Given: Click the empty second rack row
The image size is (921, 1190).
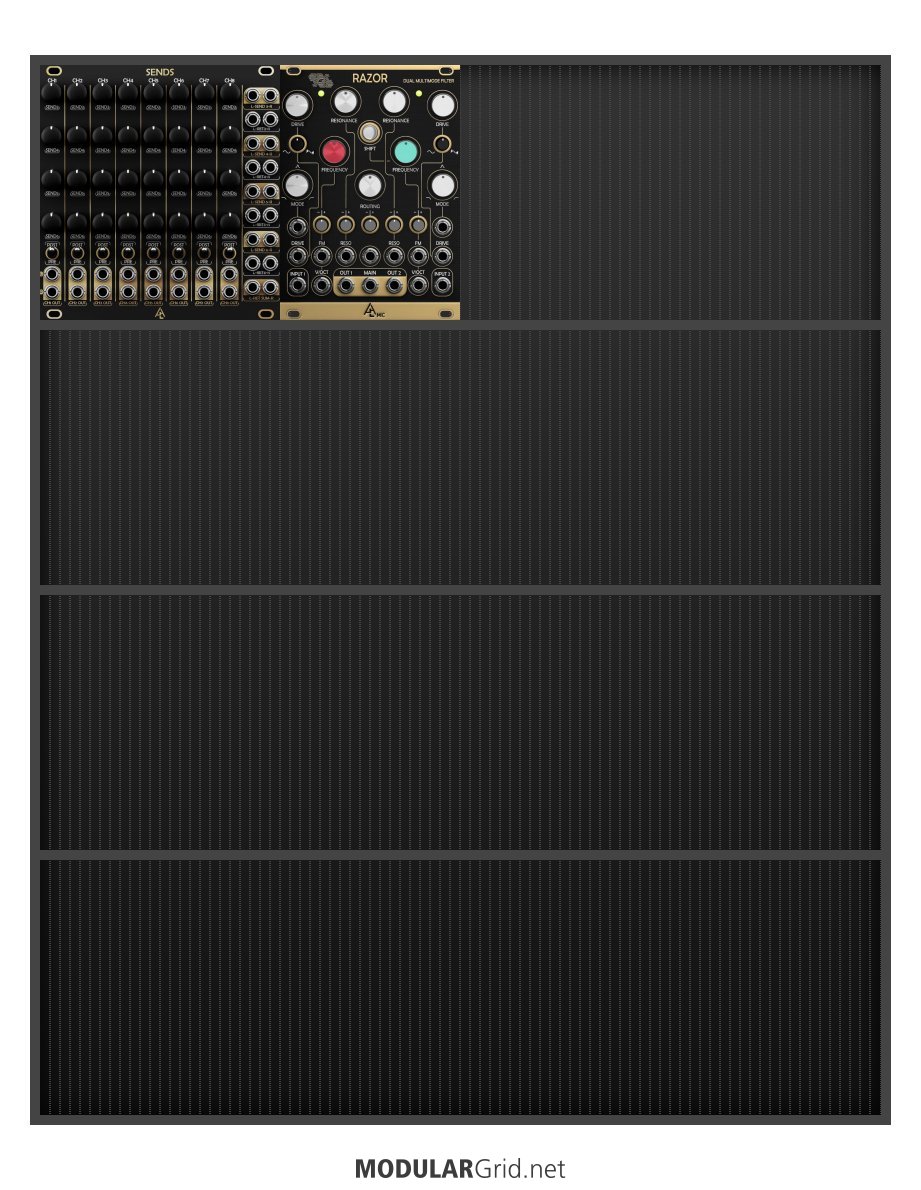Looking at the screenshot, I should tap(460, 458).
